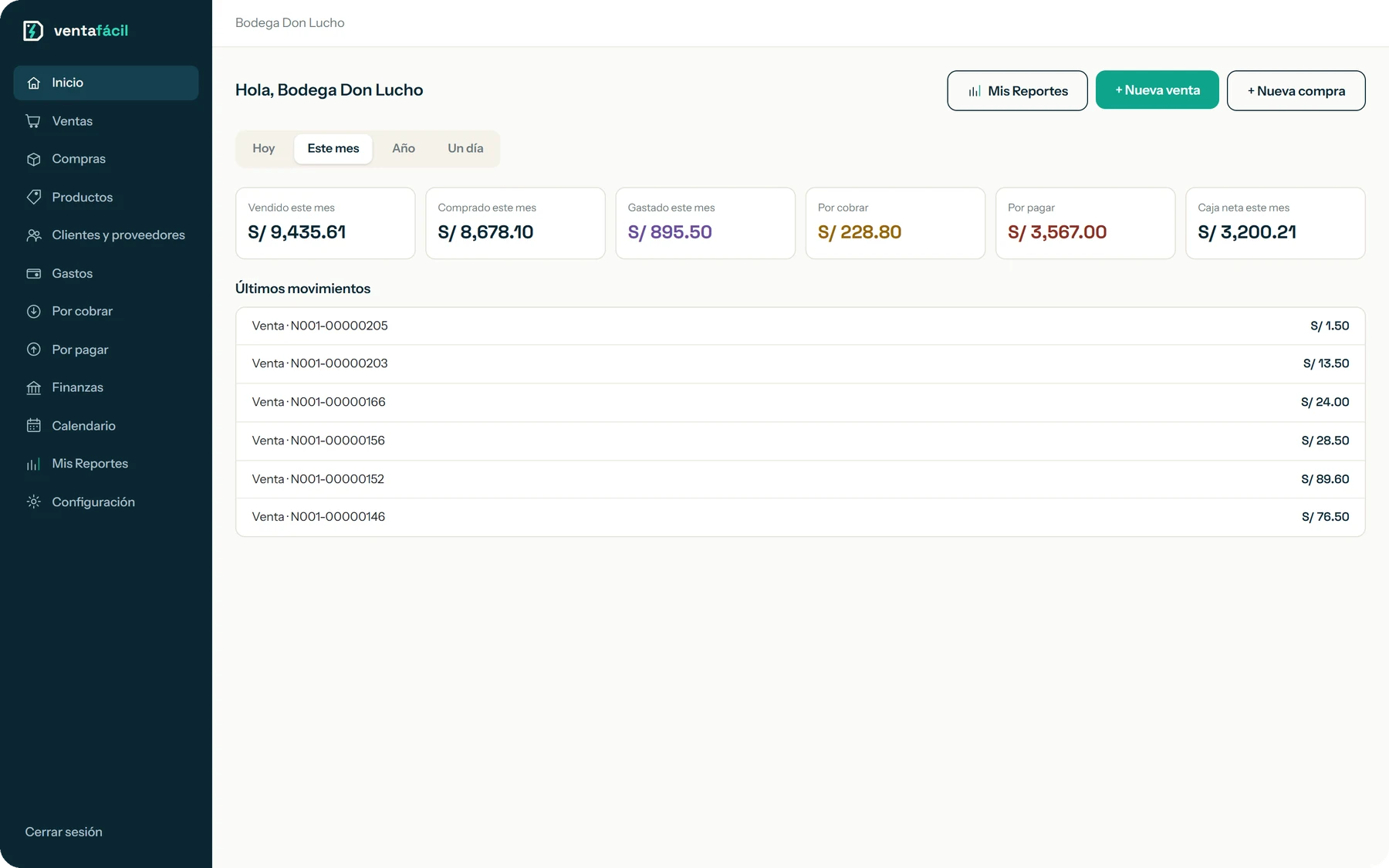Click the S/ 13.50 amount

[1326, 363]
